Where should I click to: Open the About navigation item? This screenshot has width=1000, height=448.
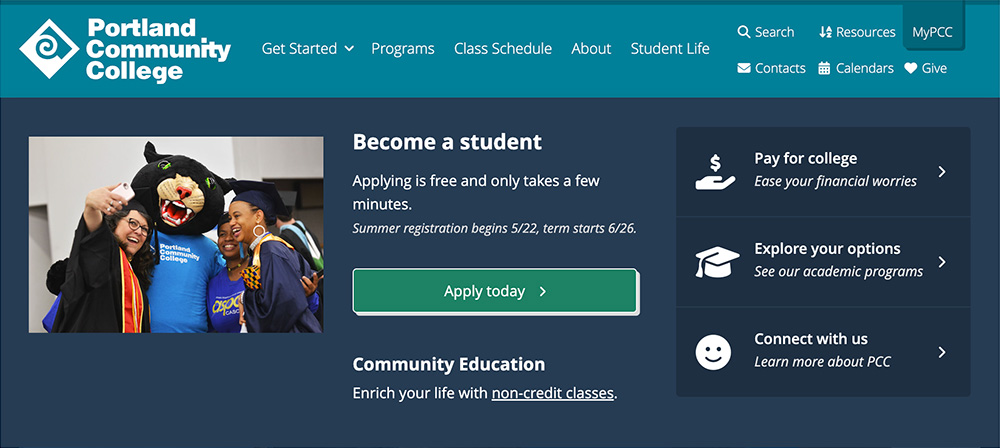[591, 48]
